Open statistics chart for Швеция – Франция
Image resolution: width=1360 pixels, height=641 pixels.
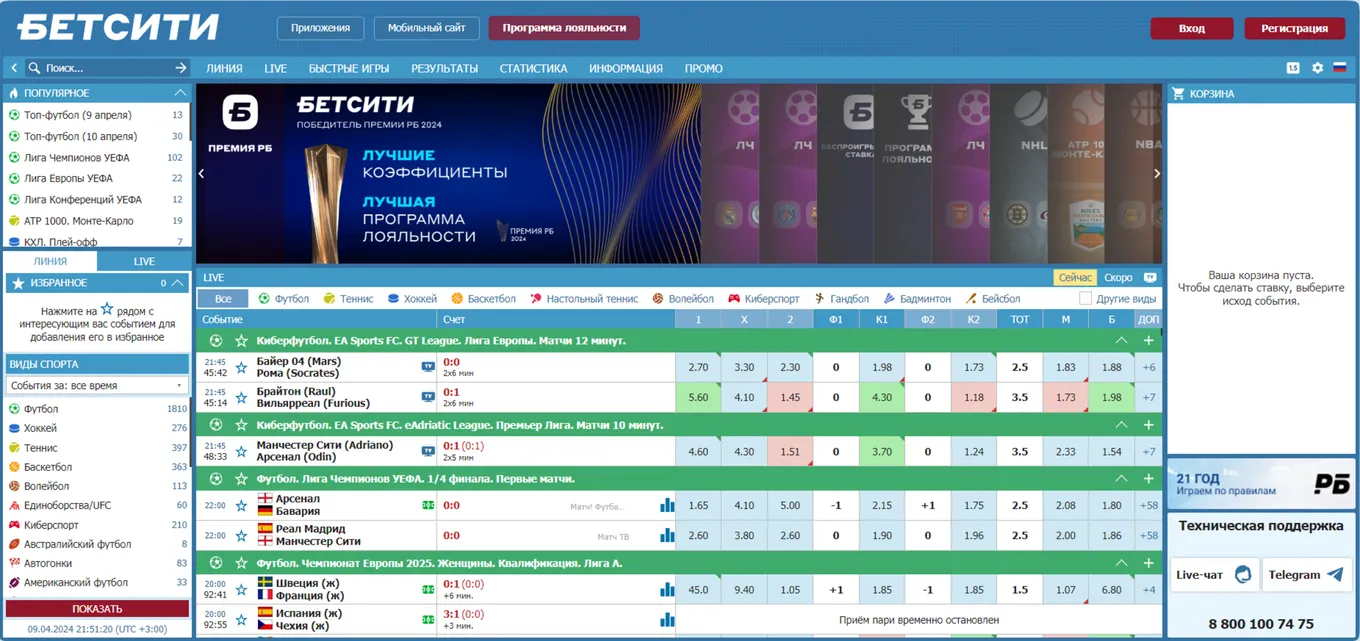(x=667, y=589)
